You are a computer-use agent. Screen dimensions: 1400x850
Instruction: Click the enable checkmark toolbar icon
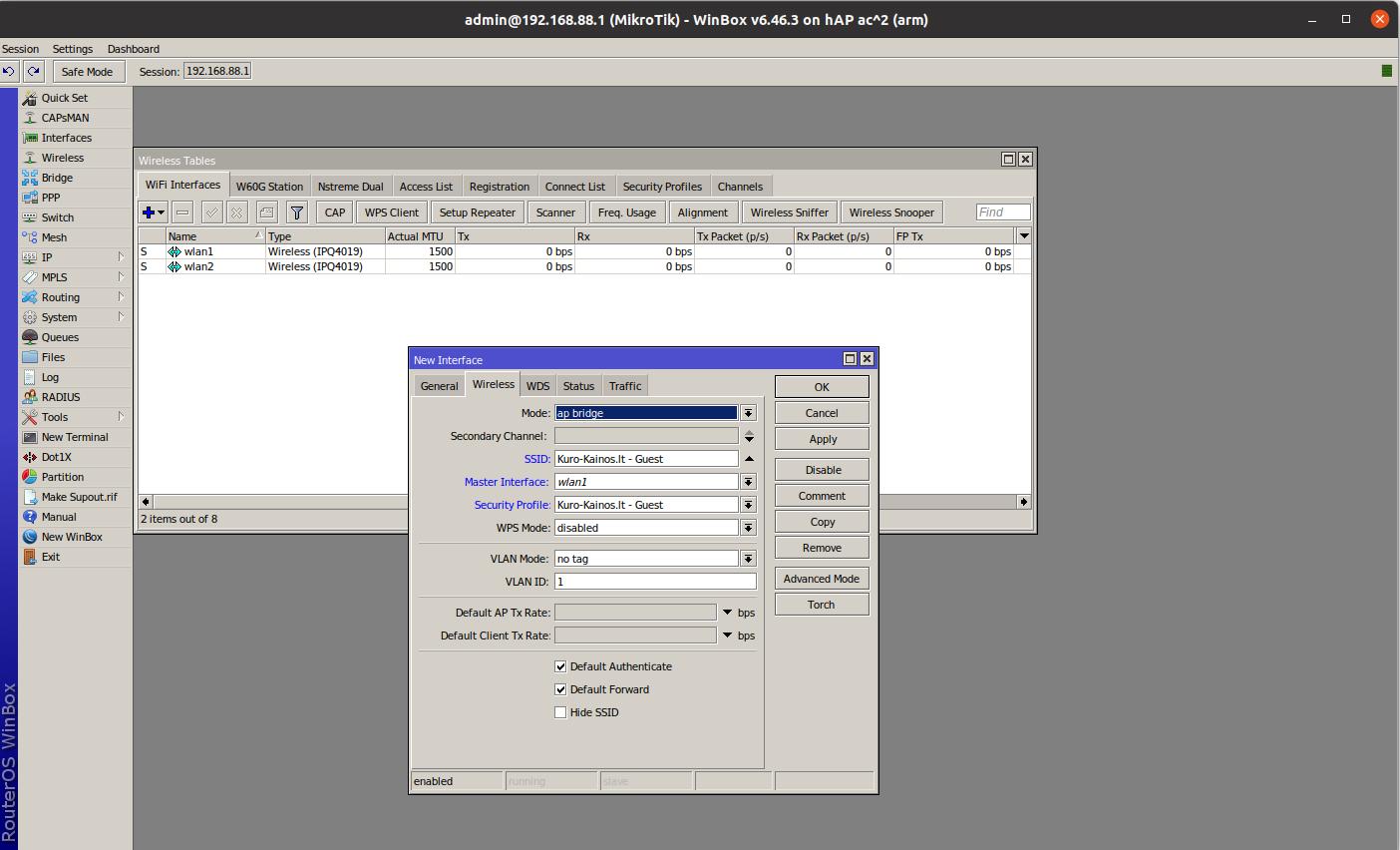(x=211, y=212)
